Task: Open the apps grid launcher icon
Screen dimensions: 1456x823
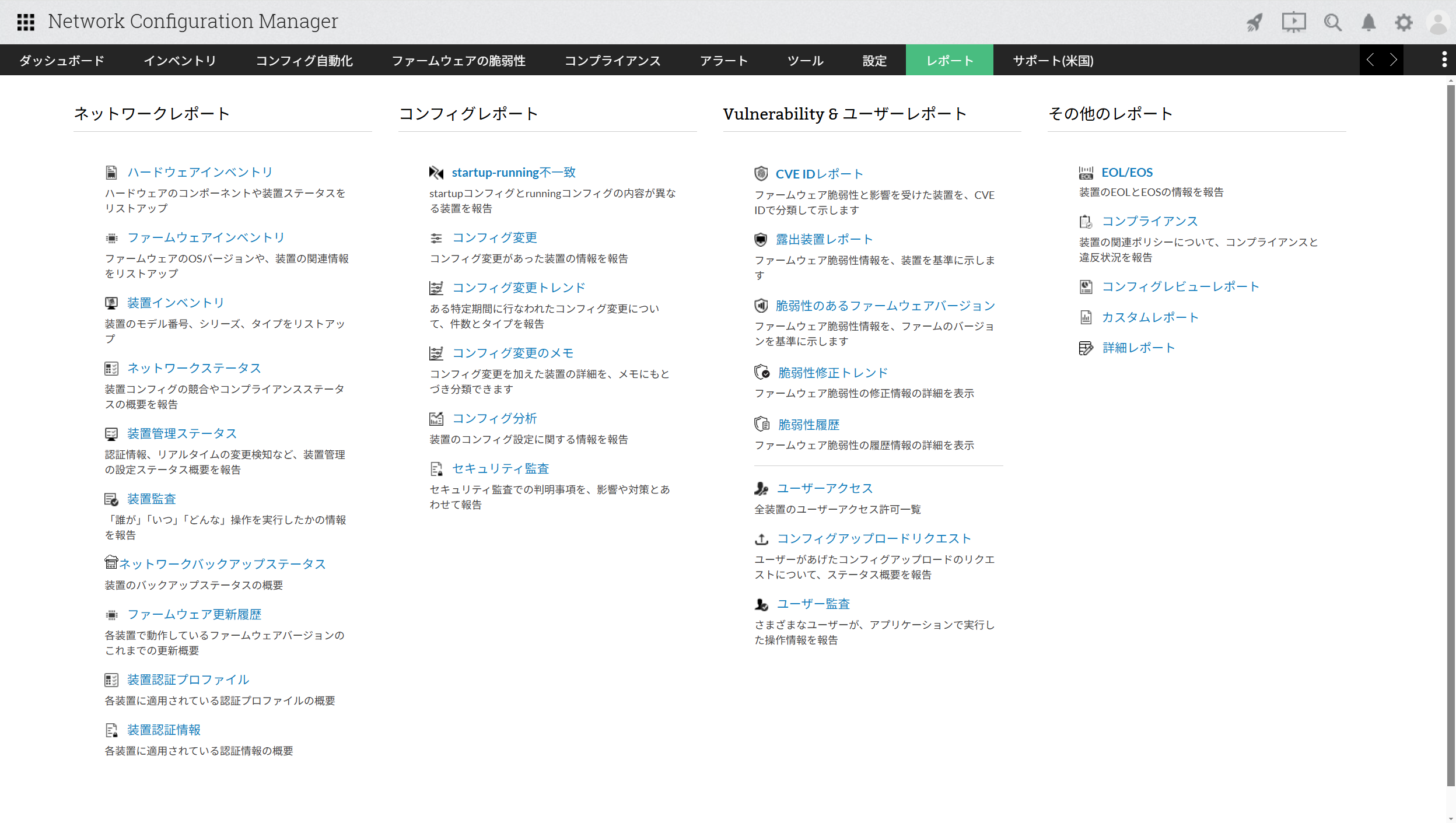Action: [26, 22]
